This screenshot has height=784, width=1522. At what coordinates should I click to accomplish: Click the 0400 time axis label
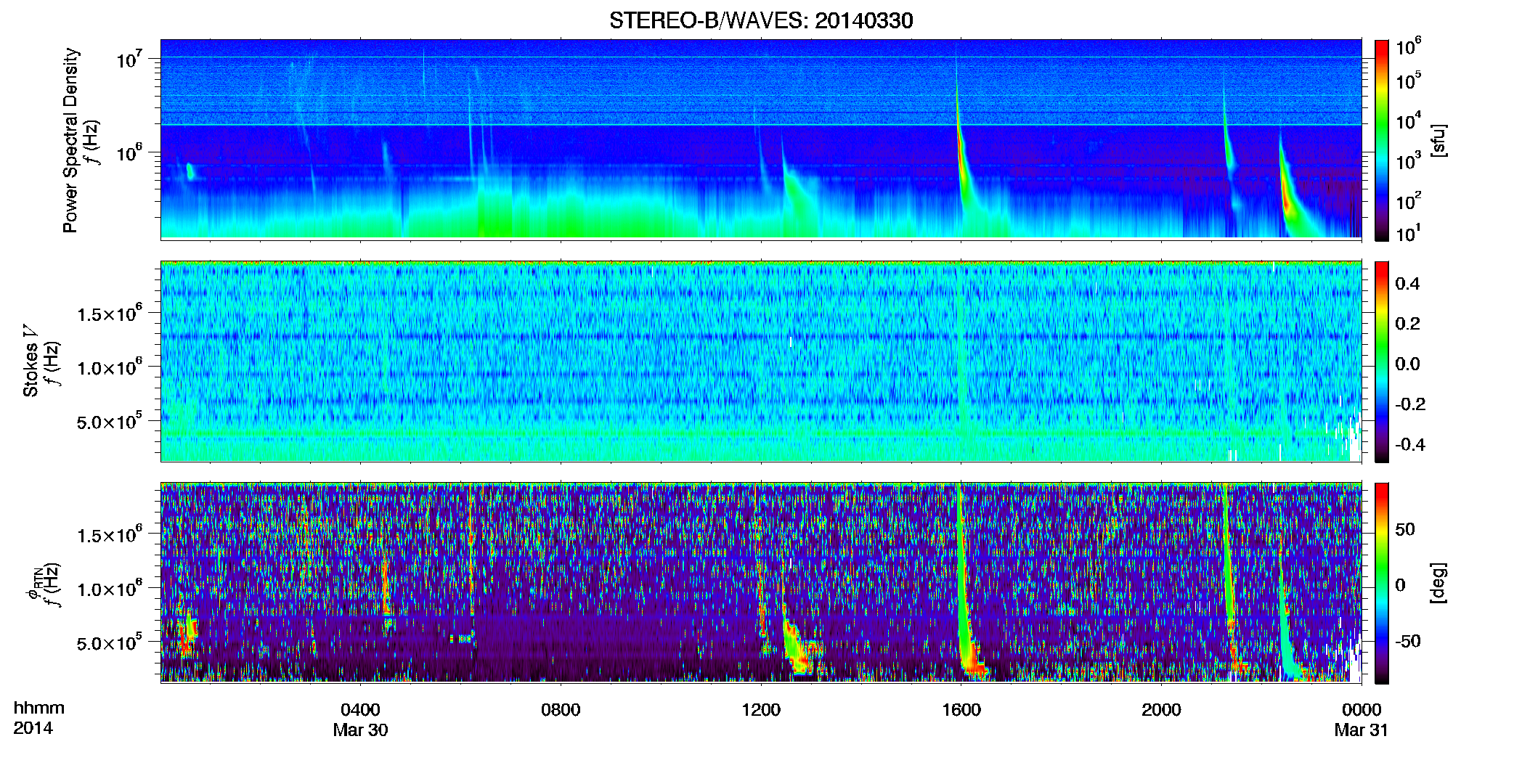360,710
